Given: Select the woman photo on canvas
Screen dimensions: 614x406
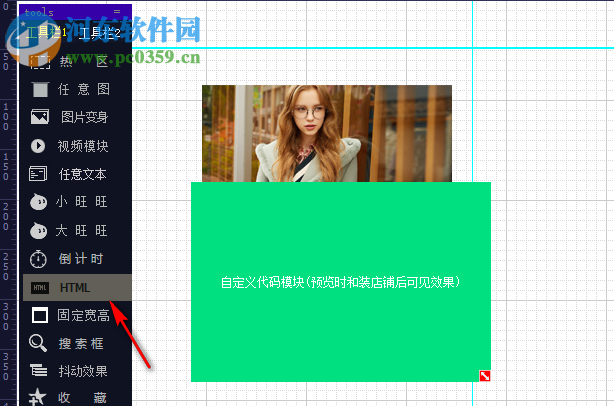Looking at the screenshot, I should click(327, 133).
